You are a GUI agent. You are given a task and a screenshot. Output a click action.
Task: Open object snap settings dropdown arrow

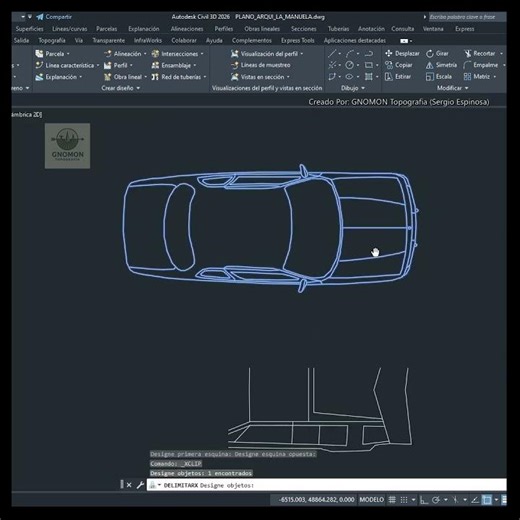(496, 500)
